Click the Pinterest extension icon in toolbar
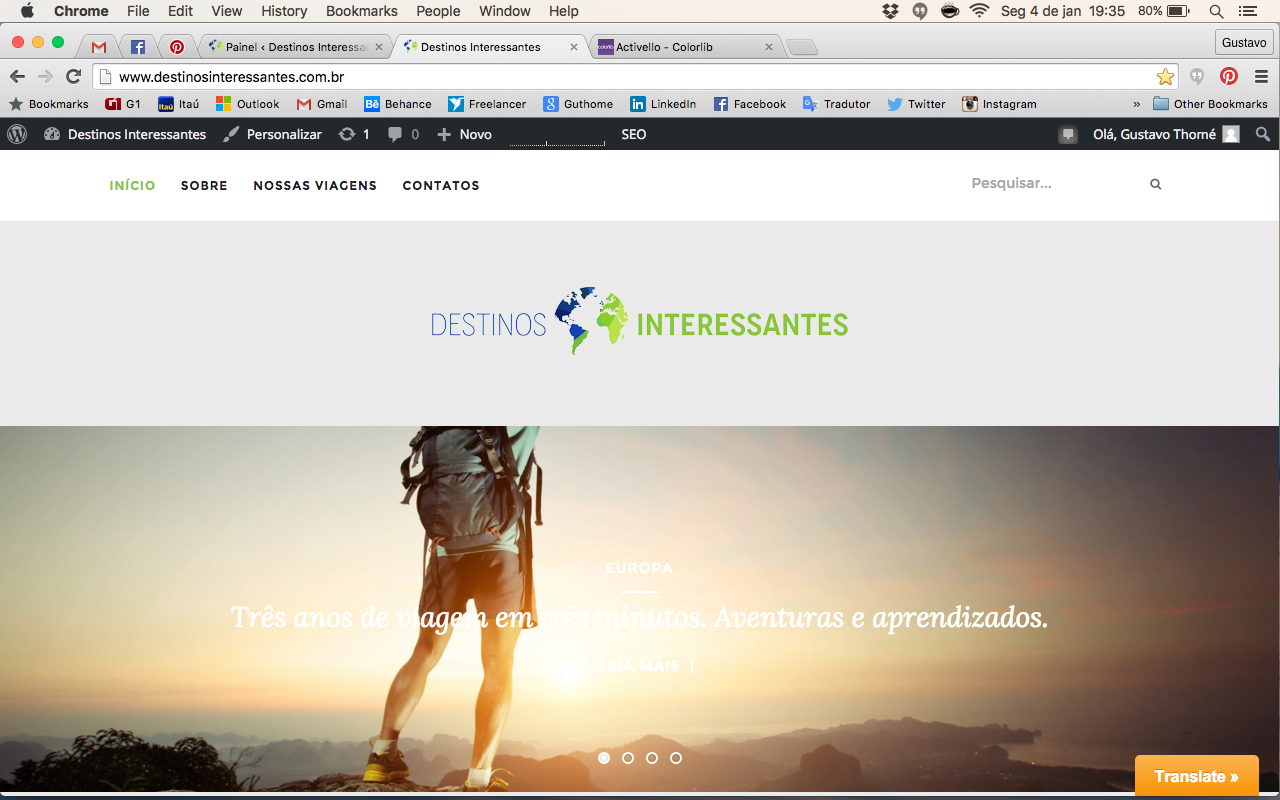1280x800 pixels. (x=1229, y=76)
